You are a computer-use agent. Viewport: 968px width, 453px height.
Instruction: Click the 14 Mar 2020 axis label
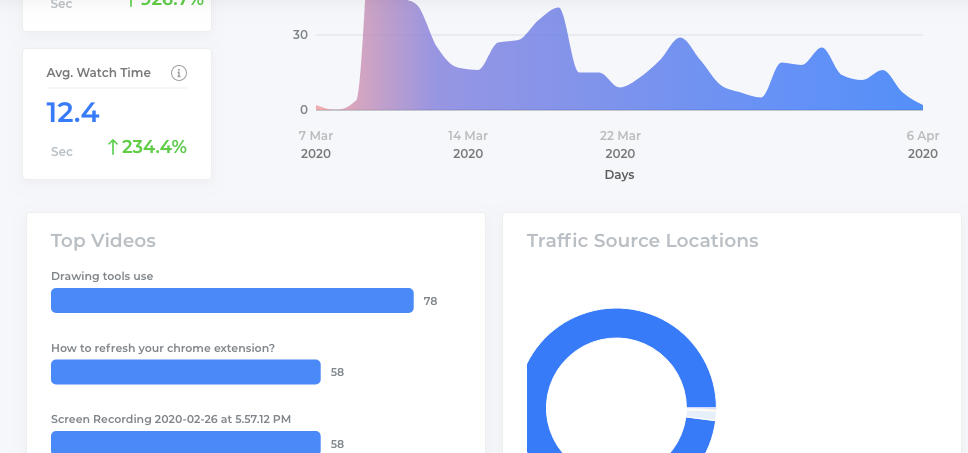(x=468, y=144)
